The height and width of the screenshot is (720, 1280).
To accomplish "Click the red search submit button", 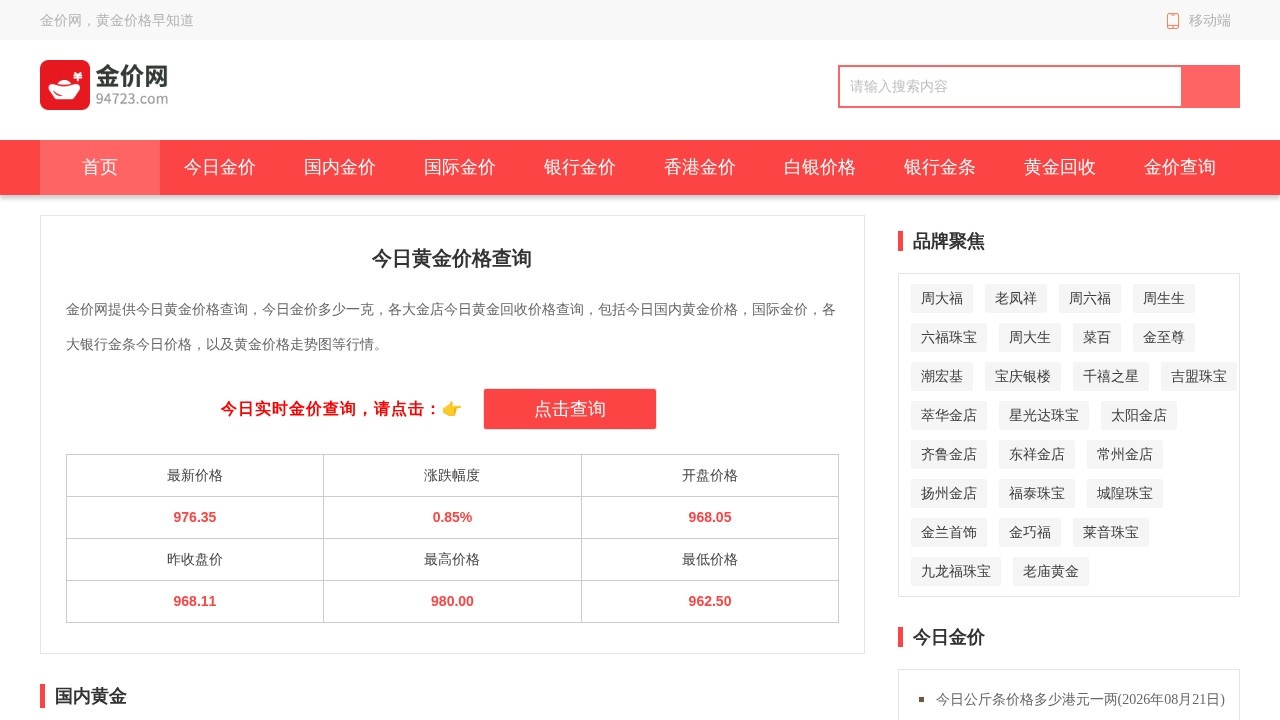I will point(1211,86).
